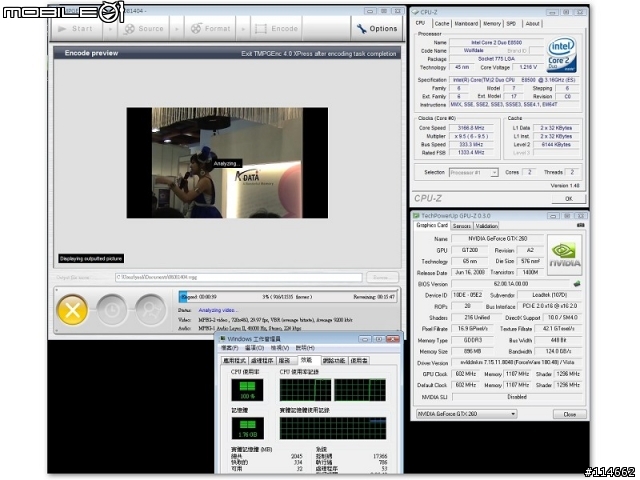Click the round clock pause button

tap(111, 311)
